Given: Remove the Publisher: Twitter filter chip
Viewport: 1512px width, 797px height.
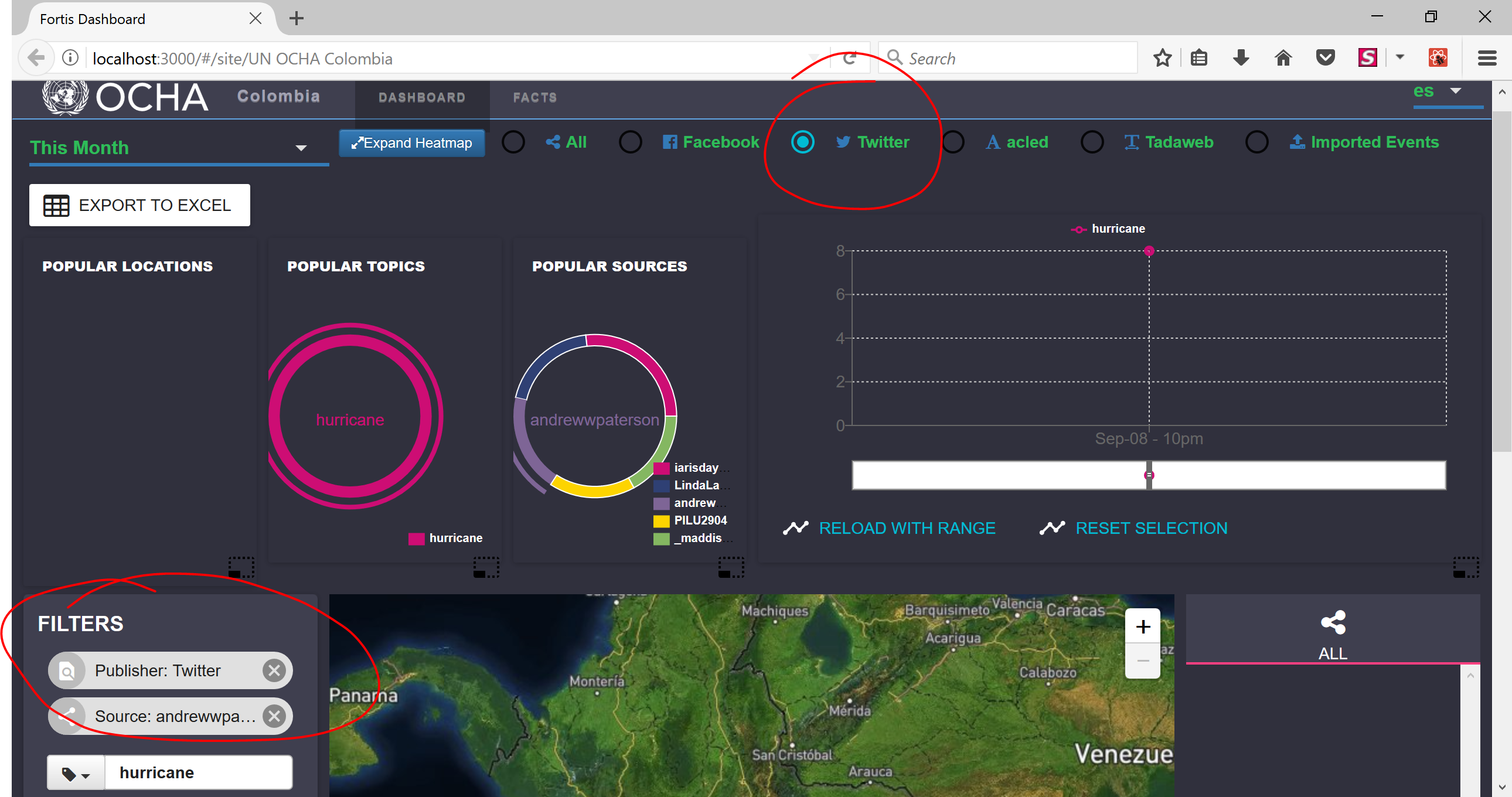Looking at the screenshot, I should point(274,670).
